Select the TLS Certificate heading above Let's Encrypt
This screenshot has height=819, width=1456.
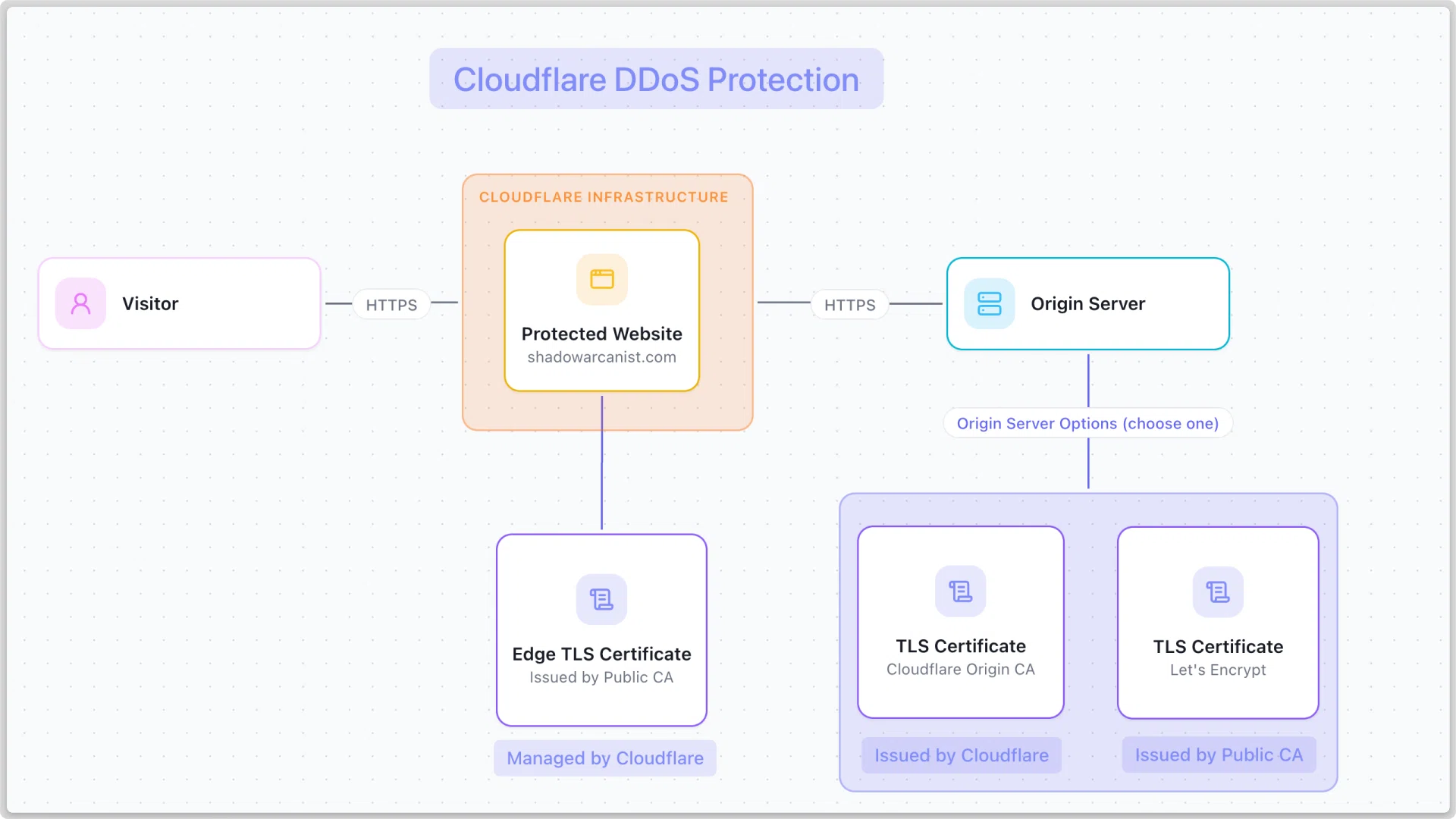(x=1218, y=647)
